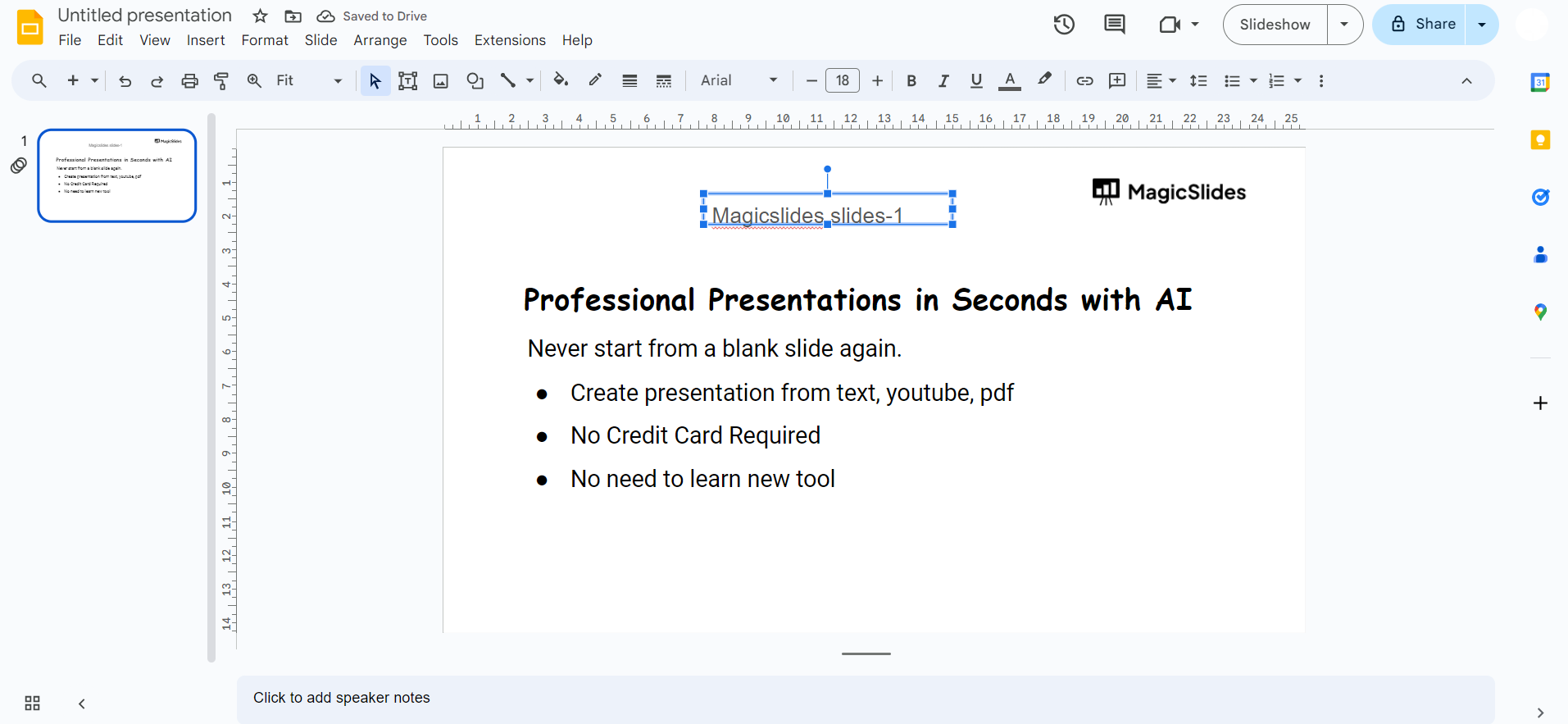The height and width of the screenshot is (724, 1568).
Task: Start the Slideshow
Action: pos(1275,25)
